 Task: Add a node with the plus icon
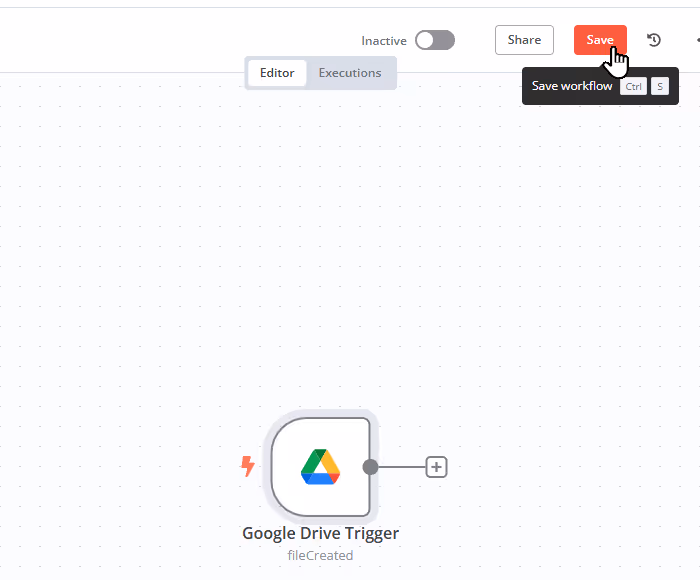[x=436, y=467]
